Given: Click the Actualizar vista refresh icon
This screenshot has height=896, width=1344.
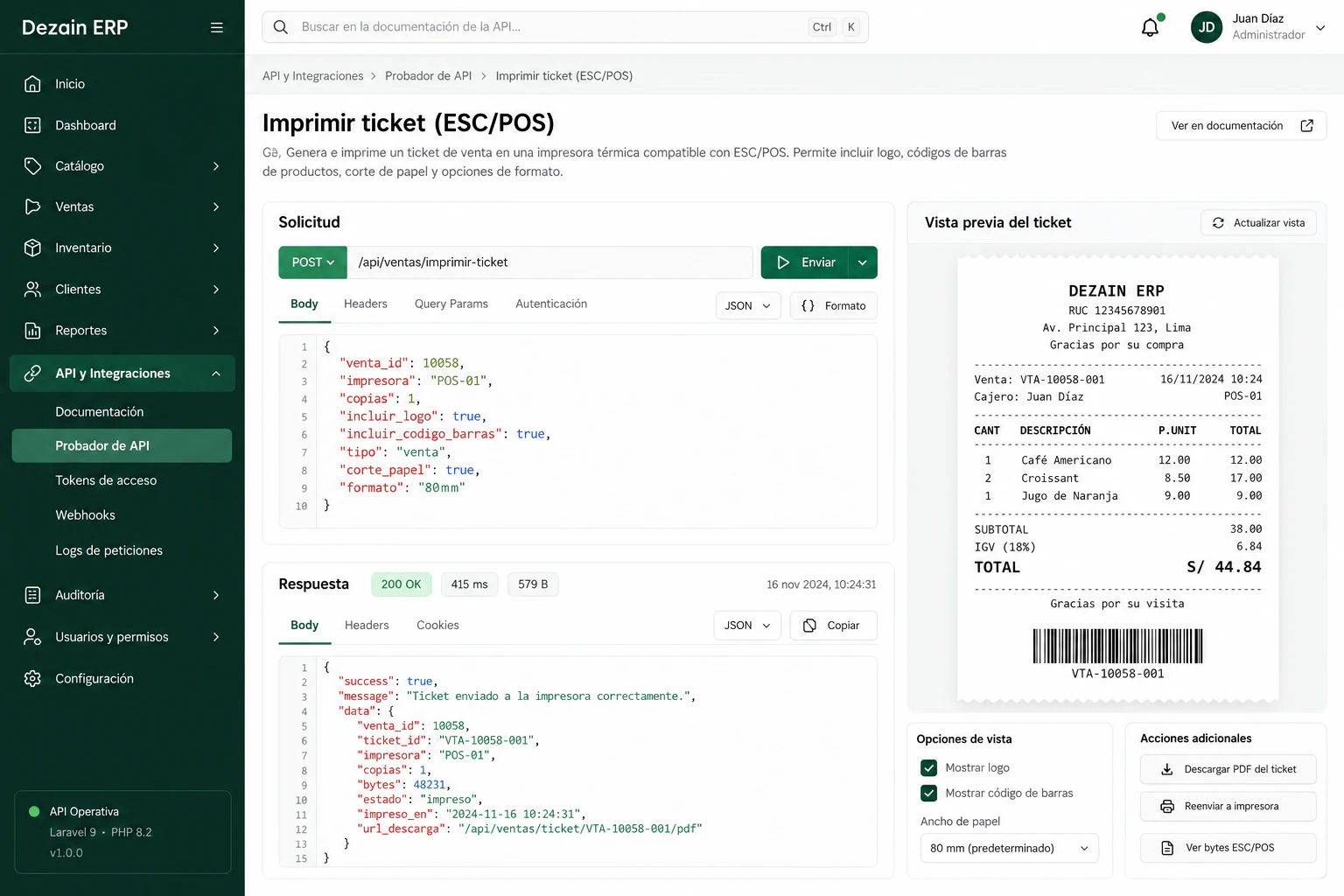Looking at the screenshot, I should coord(1218,223).
